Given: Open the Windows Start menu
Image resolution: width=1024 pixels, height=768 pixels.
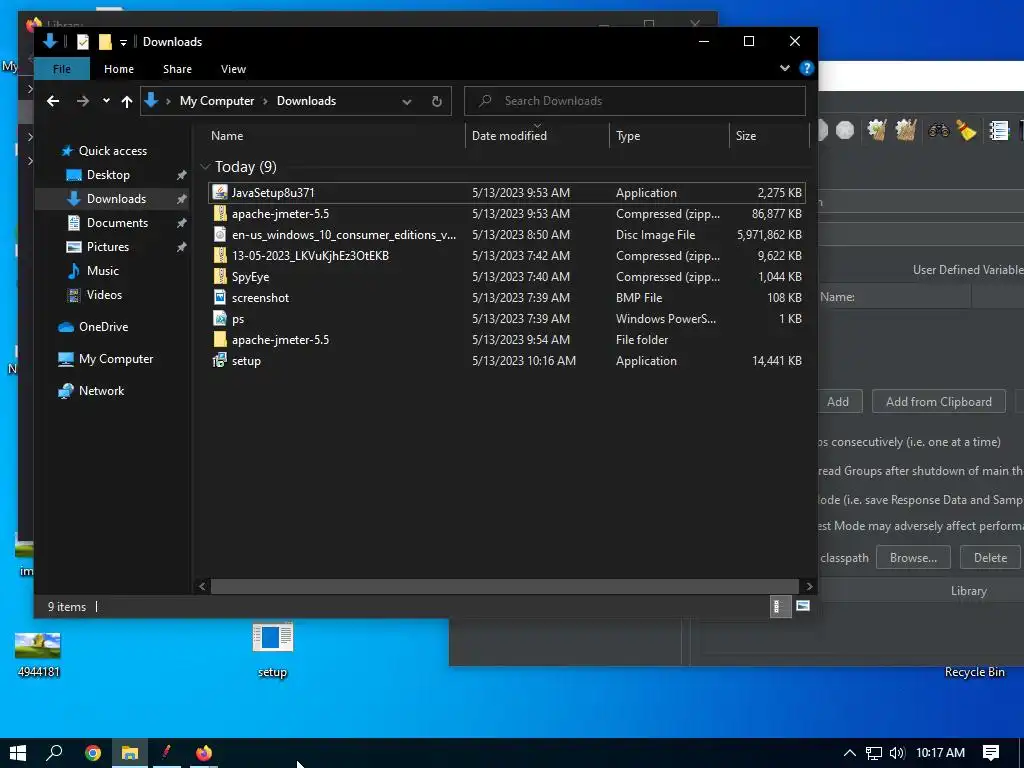Looking at the screenshot, I should (x=18, y=753).
